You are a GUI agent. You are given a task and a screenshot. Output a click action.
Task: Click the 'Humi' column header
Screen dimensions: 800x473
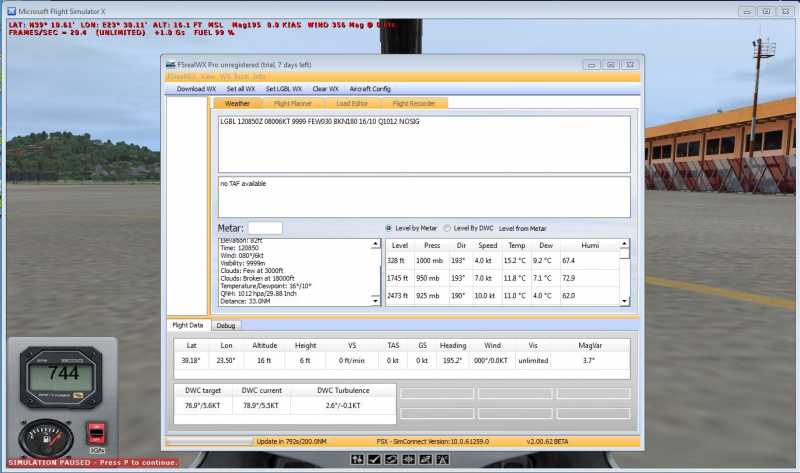(590, 245)
